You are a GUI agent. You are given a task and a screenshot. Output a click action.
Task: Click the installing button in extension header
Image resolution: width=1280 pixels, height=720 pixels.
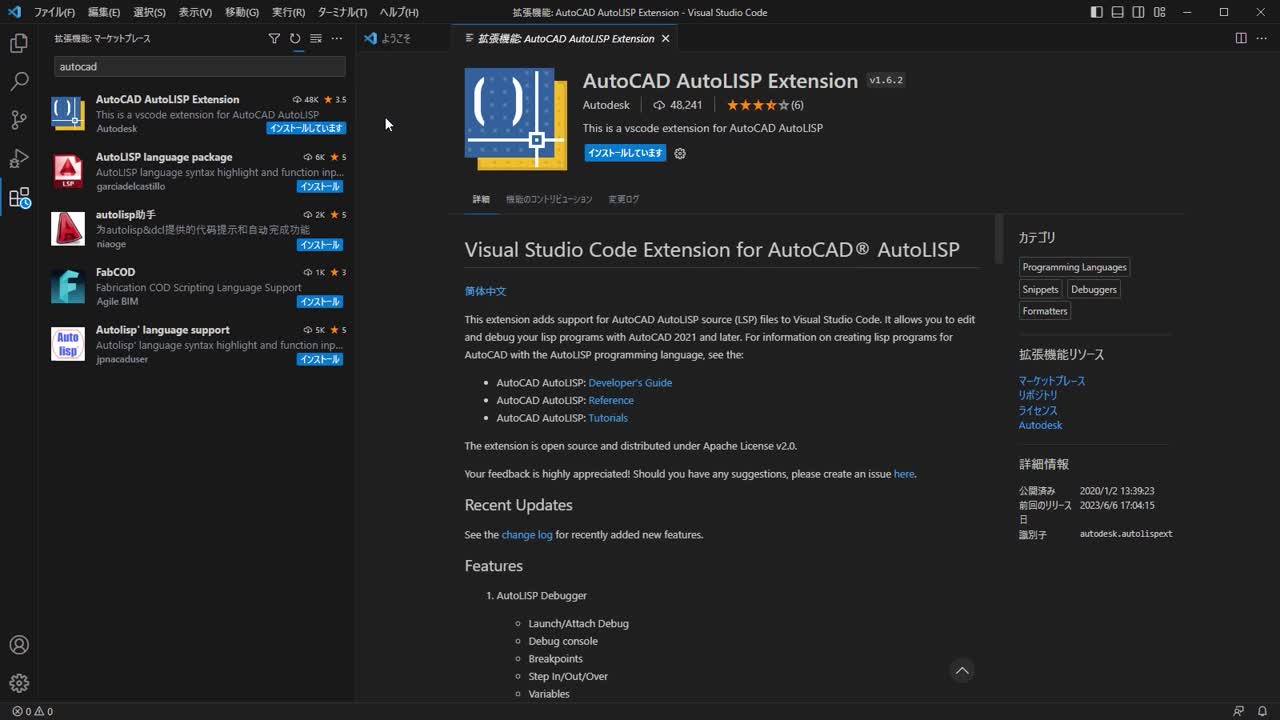[x=625, y=153]
